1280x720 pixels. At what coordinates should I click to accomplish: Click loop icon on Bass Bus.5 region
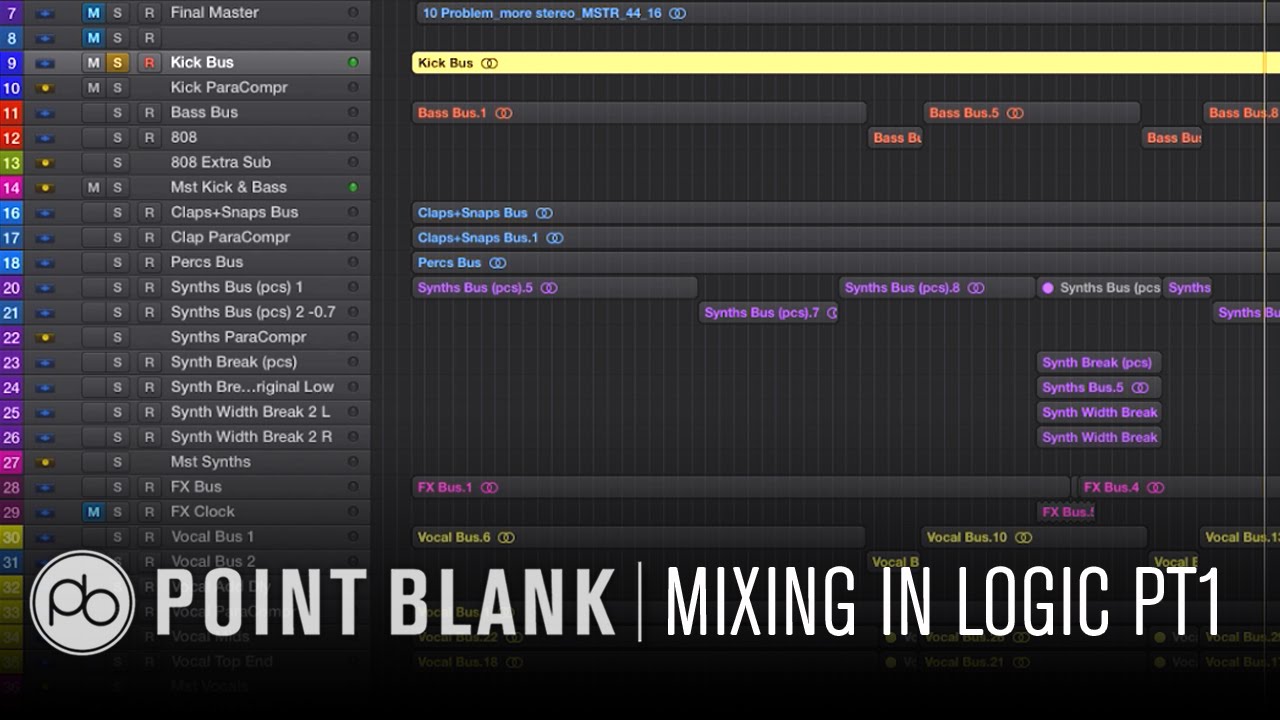pyautogui.click(x=1015, y=113)
